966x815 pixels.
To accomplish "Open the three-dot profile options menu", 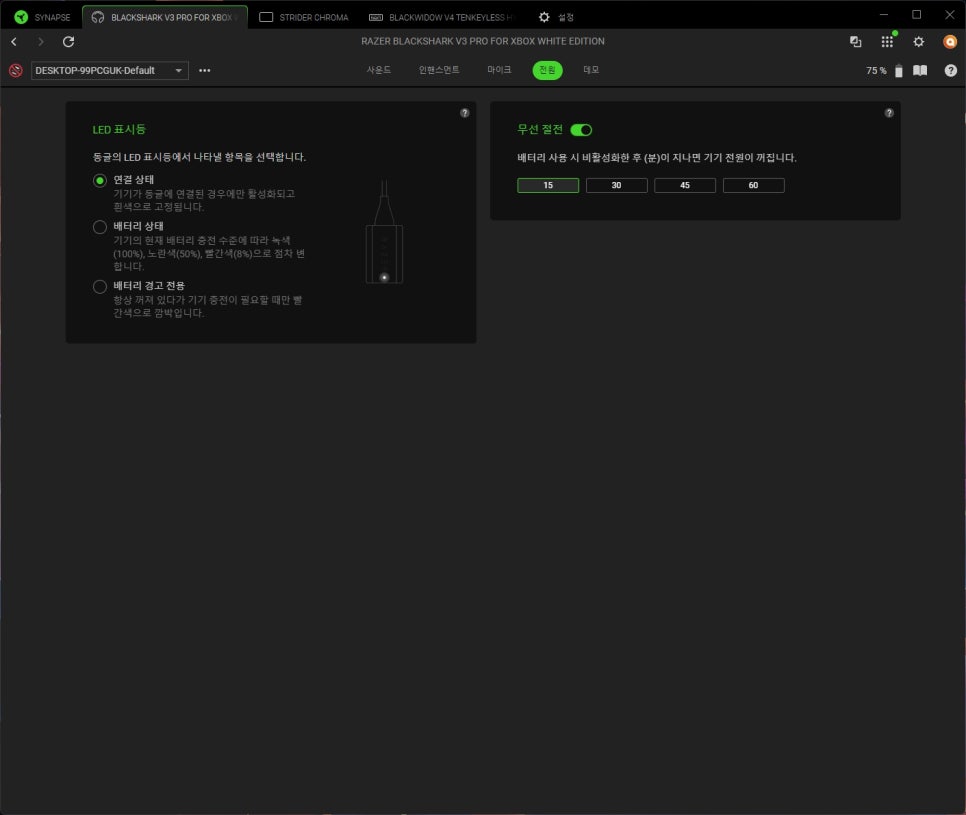I will tap(205, 71).
